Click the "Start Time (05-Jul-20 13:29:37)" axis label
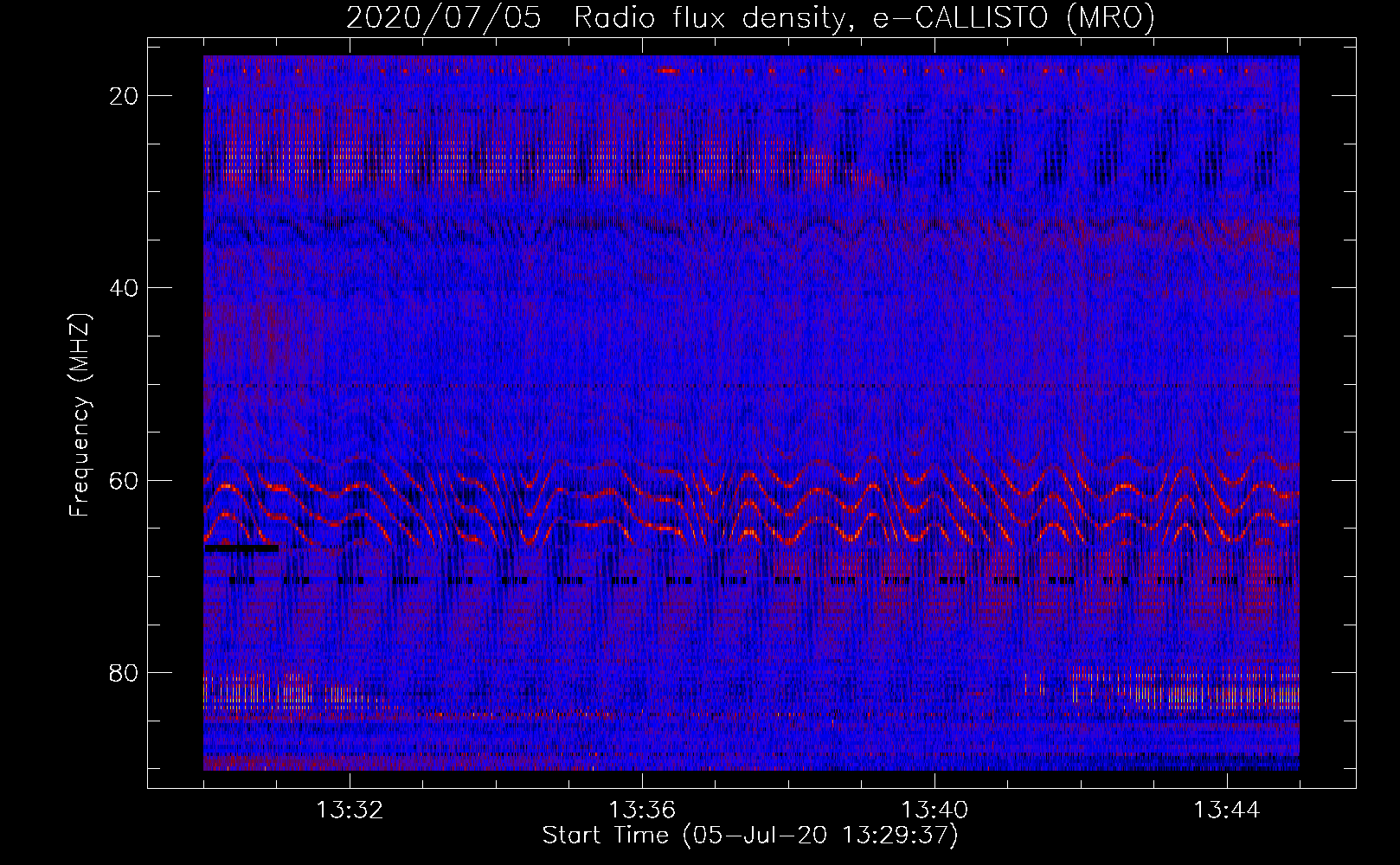Viewport: 1400px width, 865px height. [x=750, y=836]
